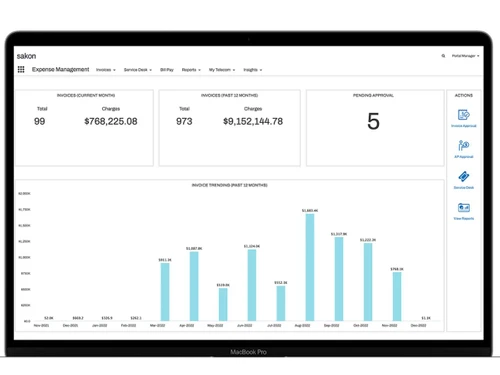This screenshot has width=500, height=375.
Task: Expand the Invoices menu dropdown
Action: [x=106, y=70]
